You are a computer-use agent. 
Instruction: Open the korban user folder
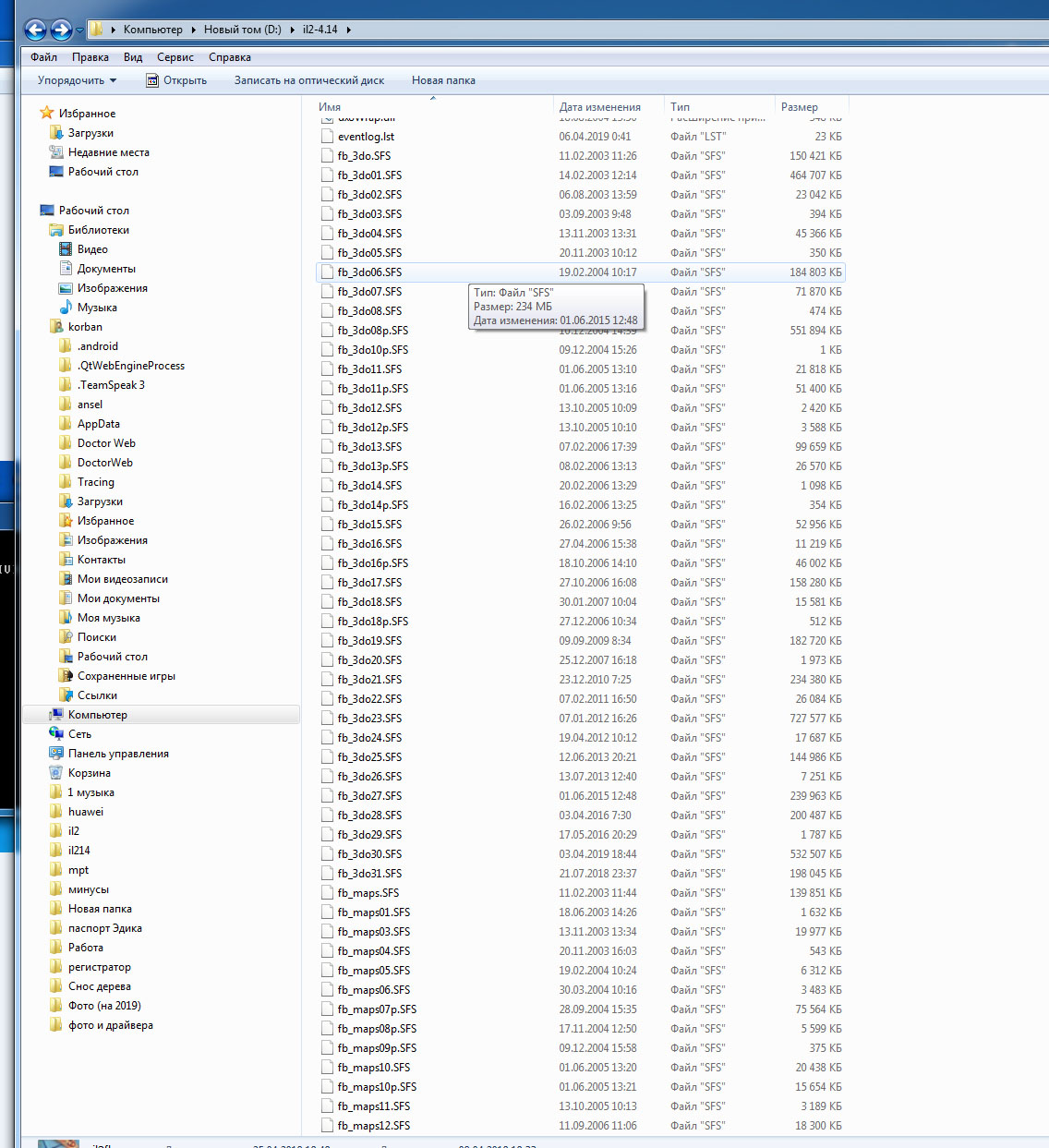click(x=85, y=327)
